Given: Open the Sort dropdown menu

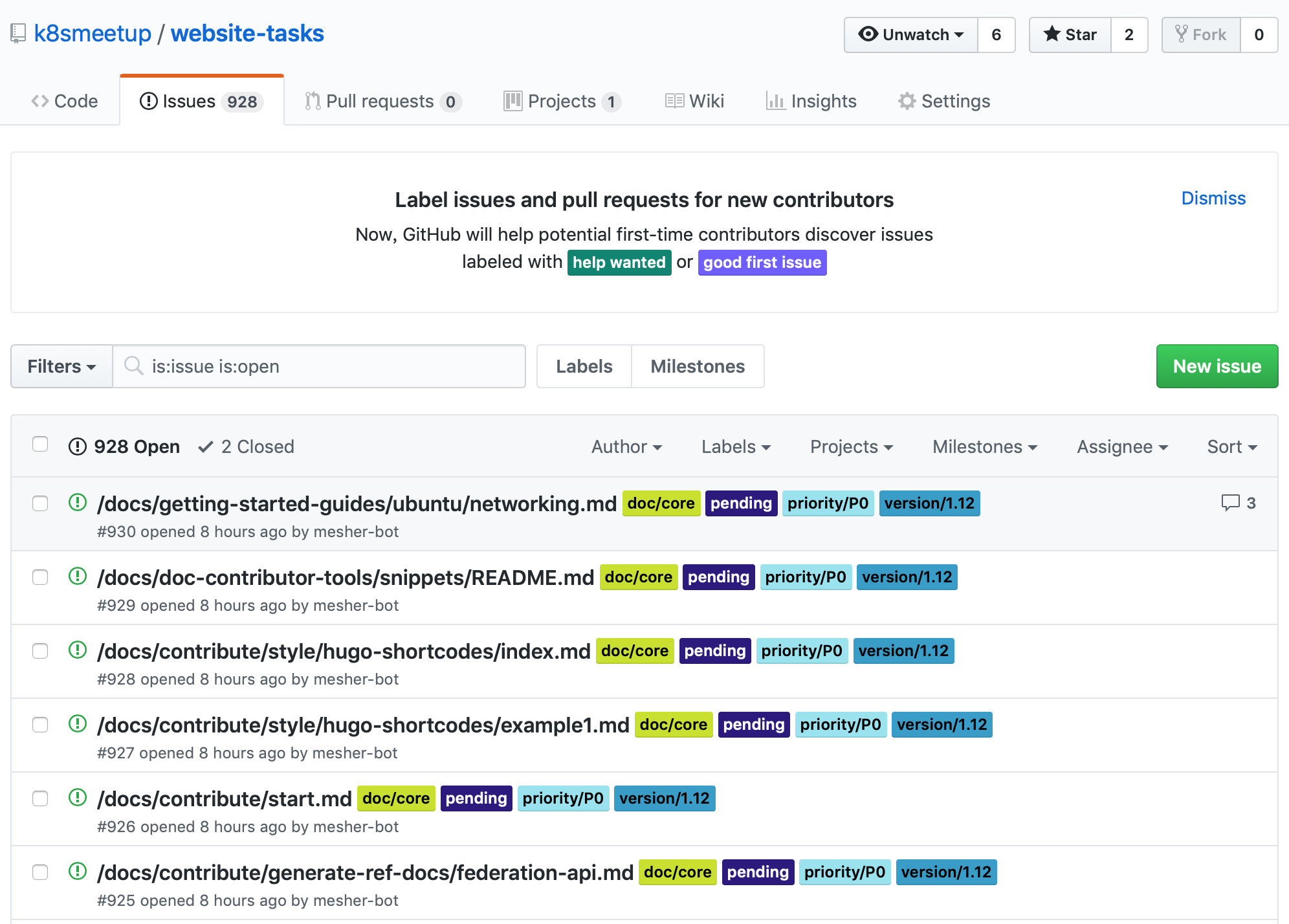Looking at the screenshot, I should [1231, 446].
